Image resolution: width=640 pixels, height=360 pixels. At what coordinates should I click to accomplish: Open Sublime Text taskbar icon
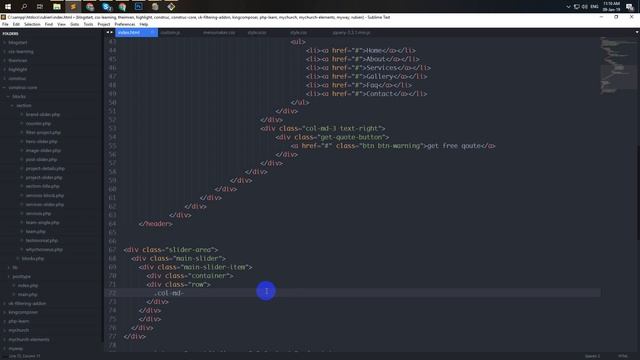[x=73, y=6]
